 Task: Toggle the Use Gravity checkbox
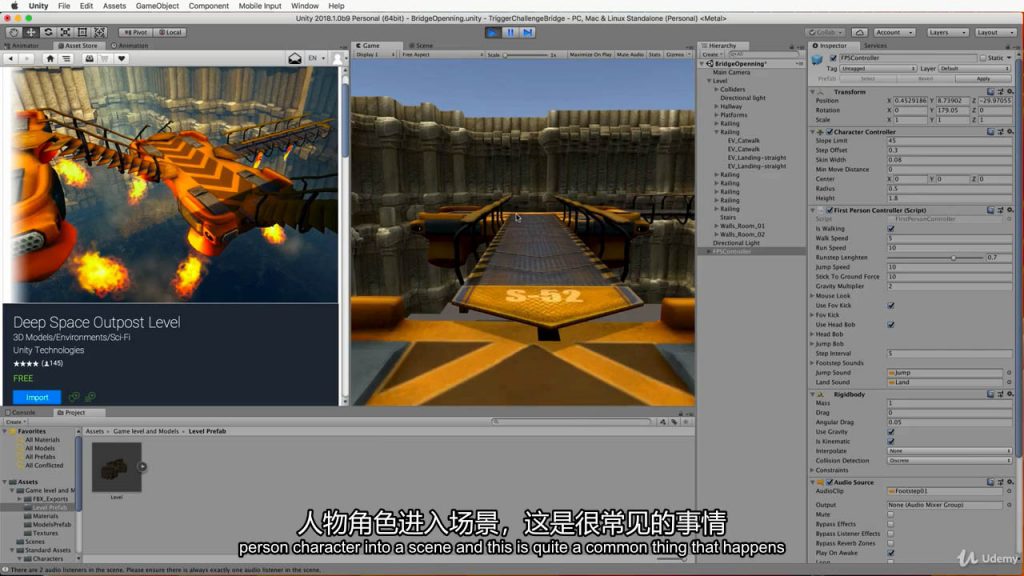[x=891, y=432]
